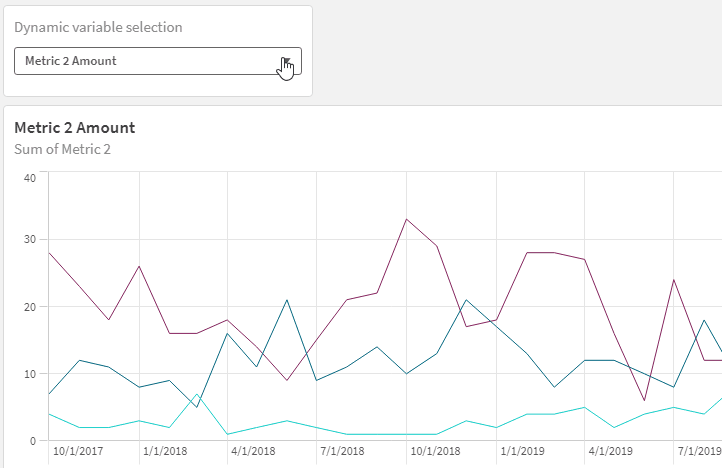Click the Metric 2 Amount variable combo box text

[x=71, y=61]
